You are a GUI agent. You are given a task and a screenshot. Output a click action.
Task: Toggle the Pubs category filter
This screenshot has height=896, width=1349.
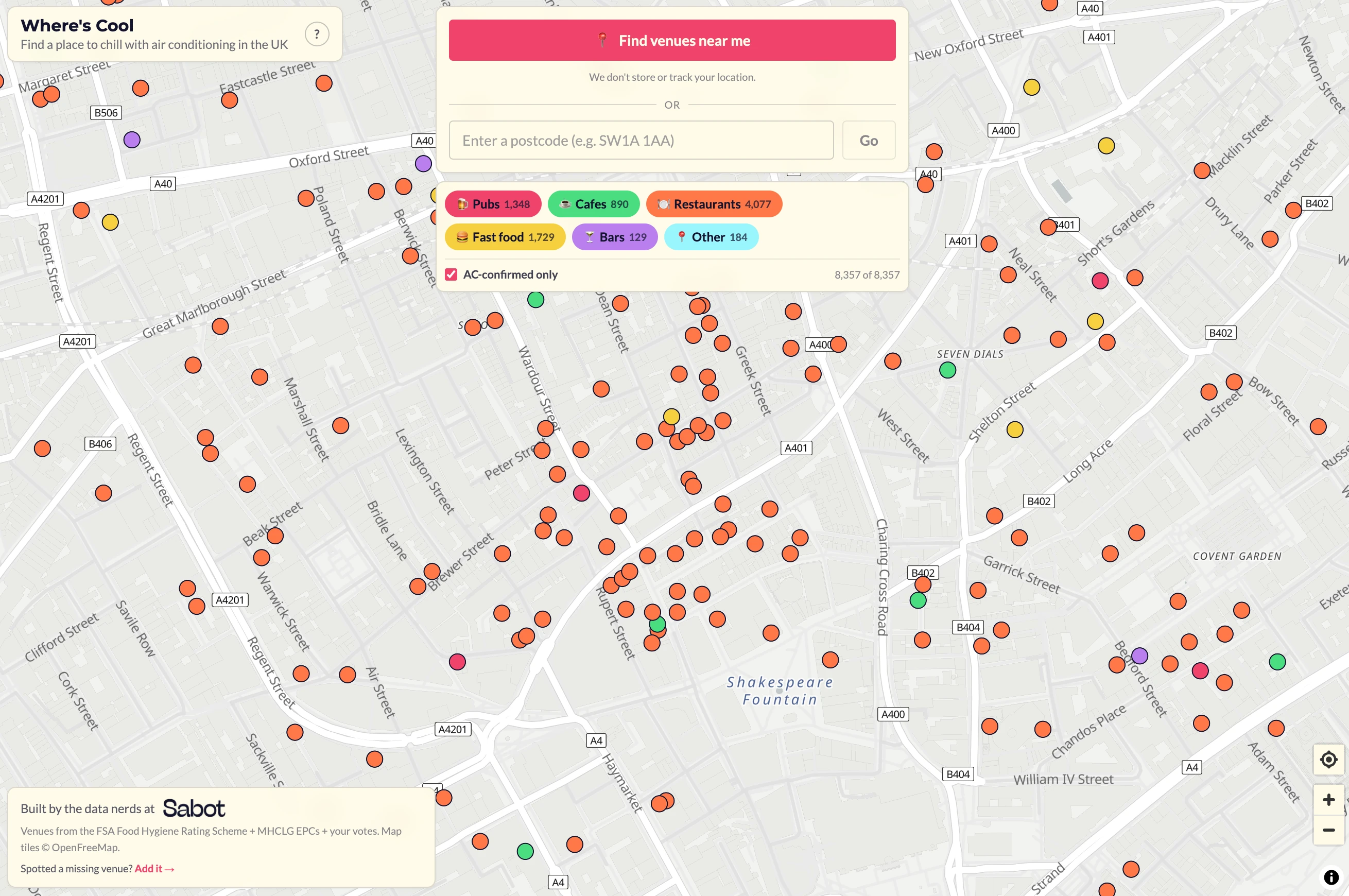493,204
